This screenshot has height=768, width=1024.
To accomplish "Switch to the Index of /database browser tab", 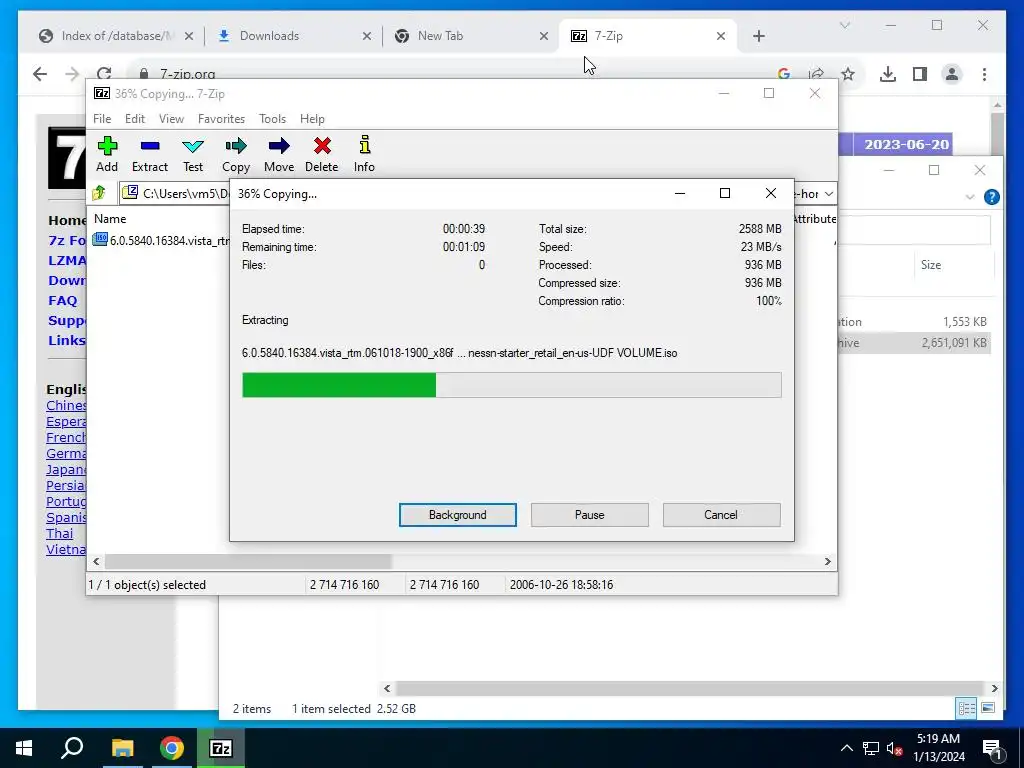I will click(x=116, y=36).
